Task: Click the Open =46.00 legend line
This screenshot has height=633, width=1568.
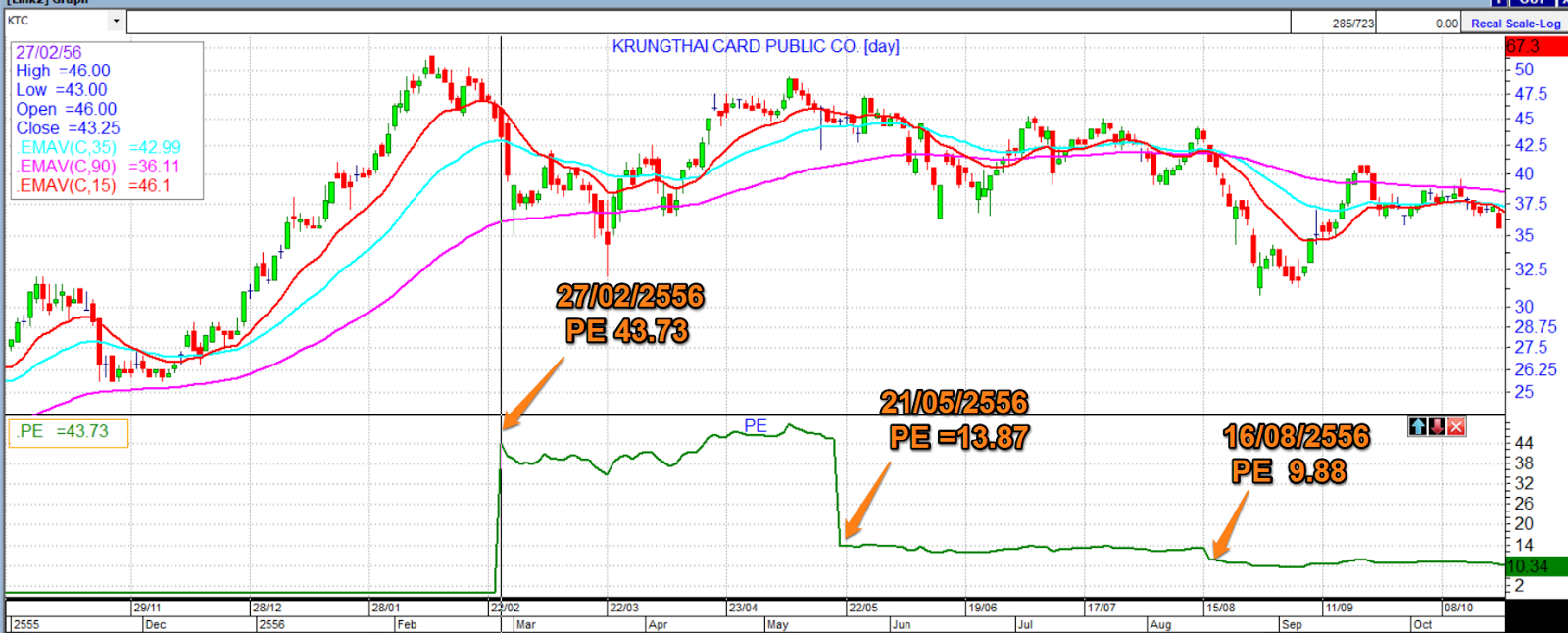Action: tap(67, 109)
